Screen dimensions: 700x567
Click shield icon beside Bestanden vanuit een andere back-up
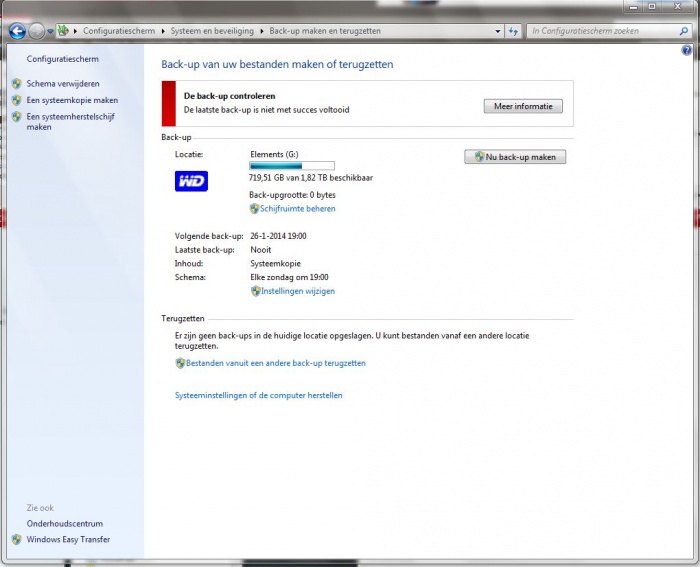(180, 363)
